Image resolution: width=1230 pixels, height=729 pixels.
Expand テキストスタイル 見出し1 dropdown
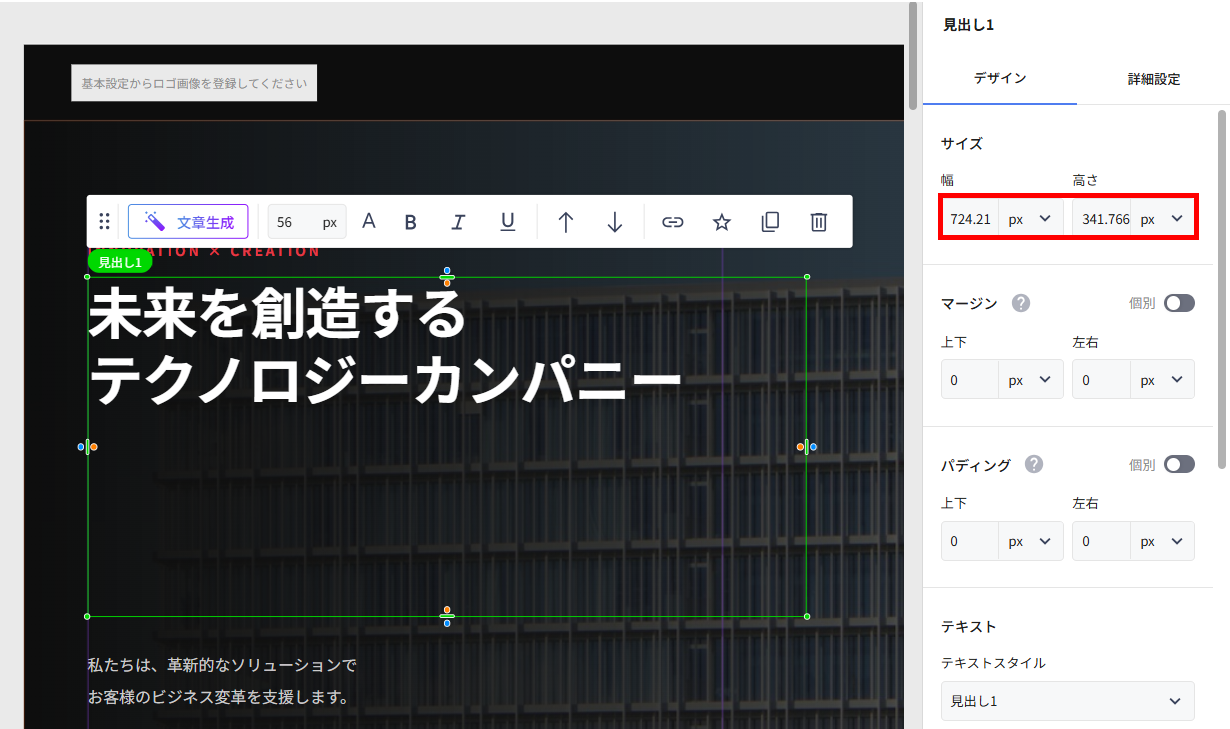[x=1067, y=701]
